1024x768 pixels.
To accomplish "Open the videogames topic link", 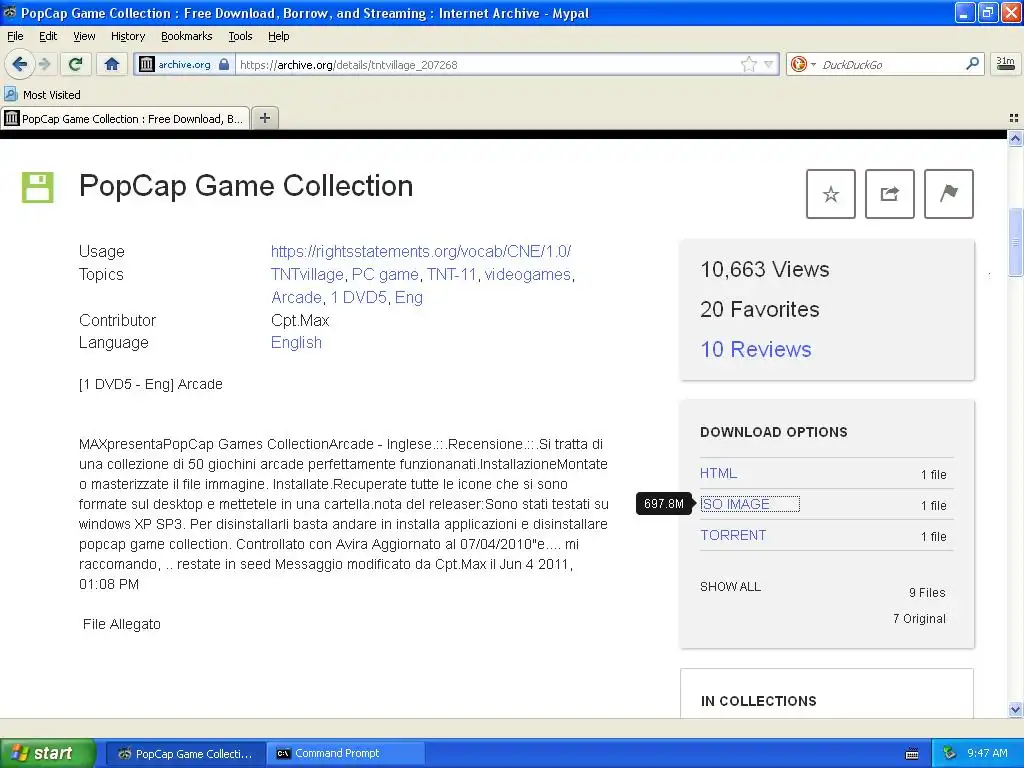I will 528,274.
